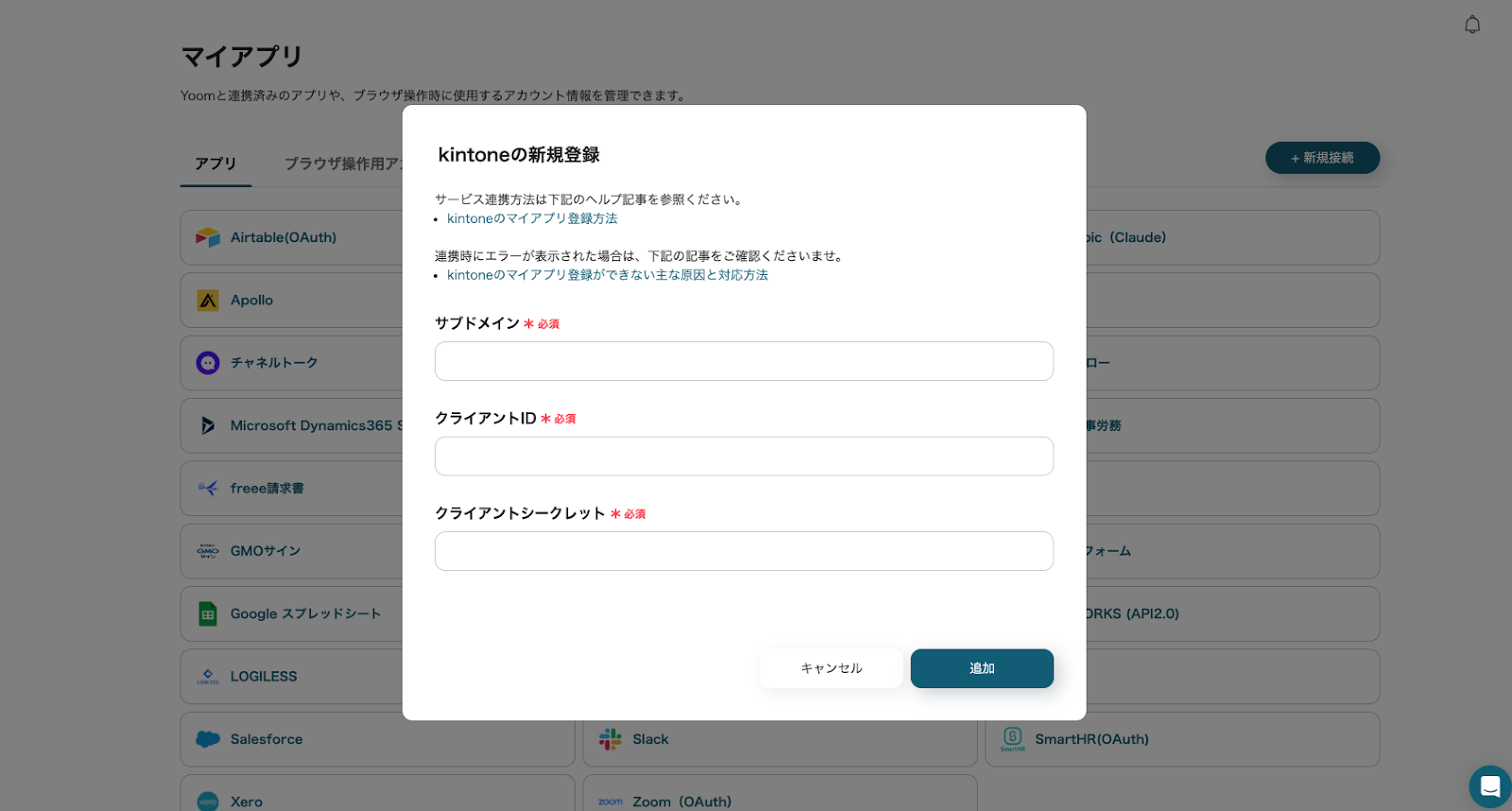Image resolution: width=1512 pixels, height=811 pixels.
Task: Select the Apollo app name
Action: click(x=251, y=301)
